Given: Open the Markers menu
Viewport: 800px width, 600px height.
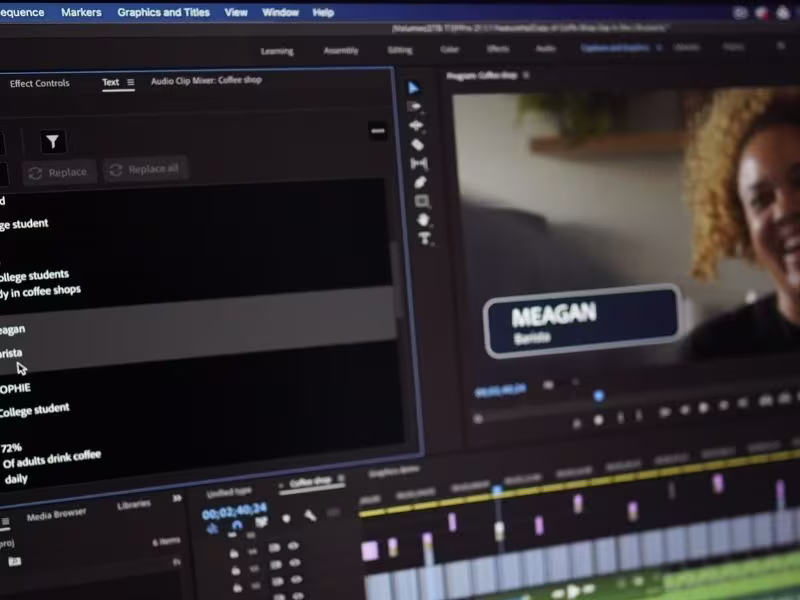Looking at the screenshot, I should click(x=81, y=12).
